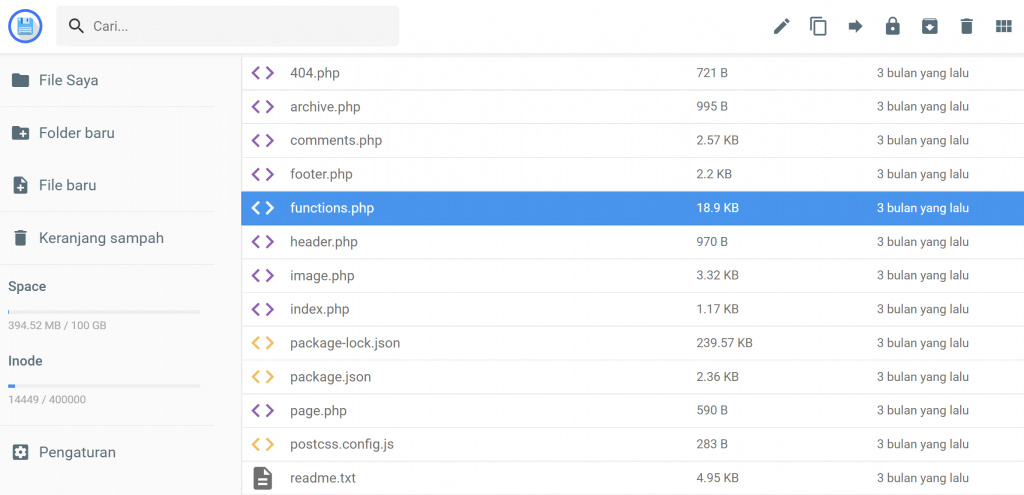
Task: Click the Space usage progress bar
Action: (x=104, y=312)
